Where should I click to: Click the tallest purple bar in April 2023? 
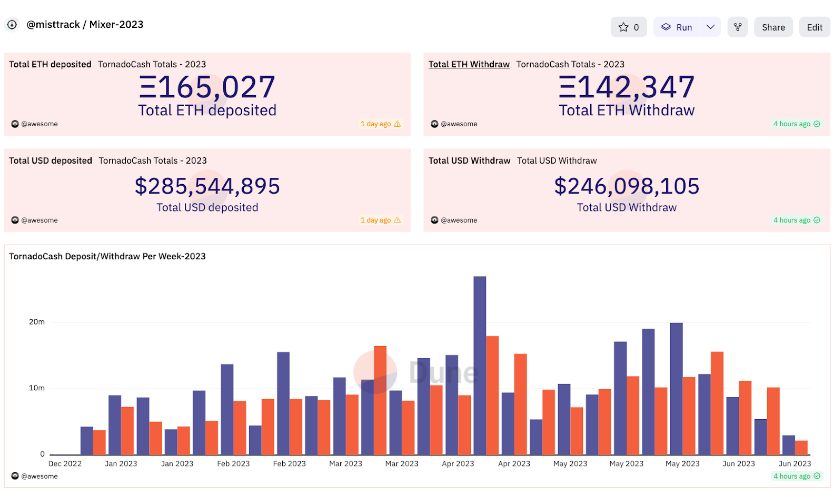[x=480, y=365]
